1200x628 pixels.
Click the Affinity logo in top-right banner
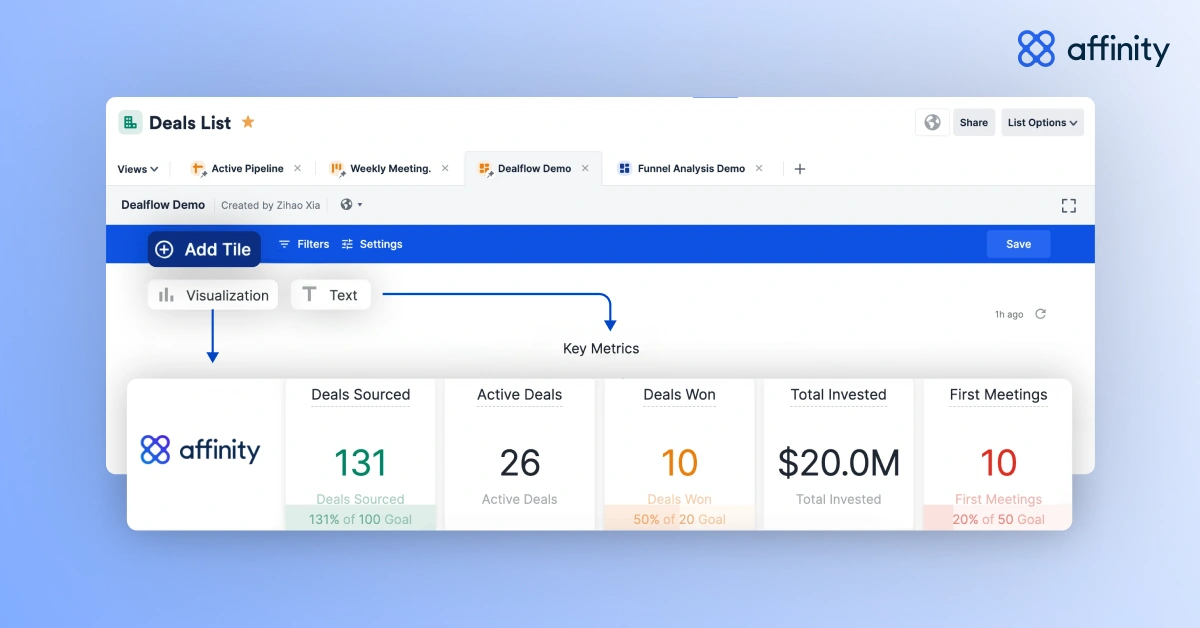pos(1093,49)
